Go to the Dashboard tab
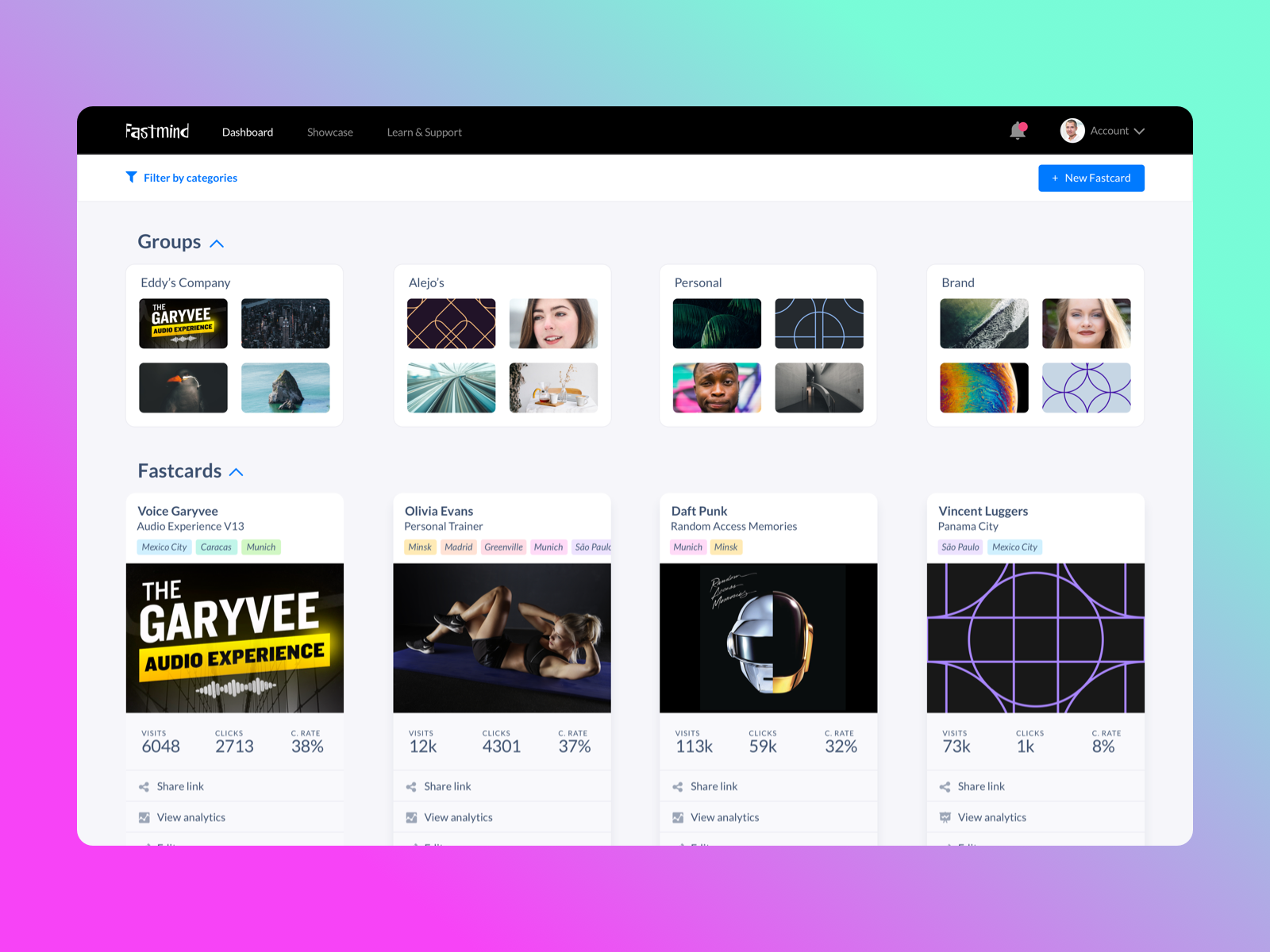Image resolution: width=1270 pixels, height=952 pixels. [x=248, y=132]
